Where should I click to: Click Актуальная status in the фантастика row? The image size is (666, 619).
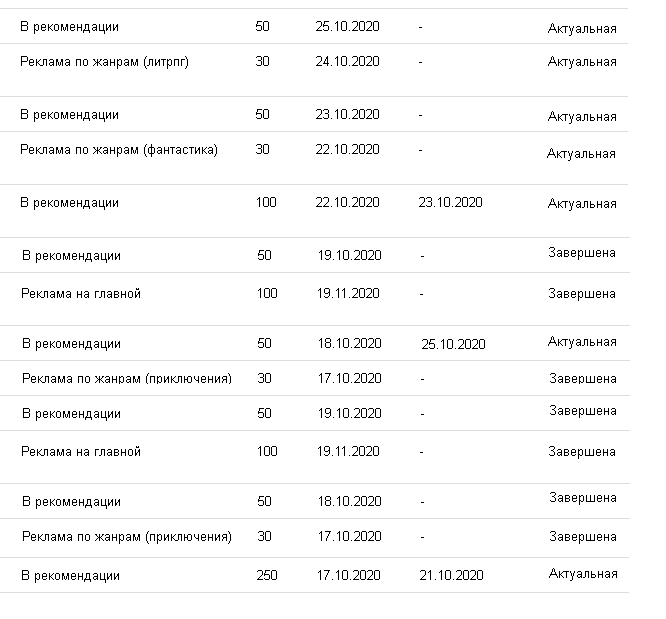581,154
